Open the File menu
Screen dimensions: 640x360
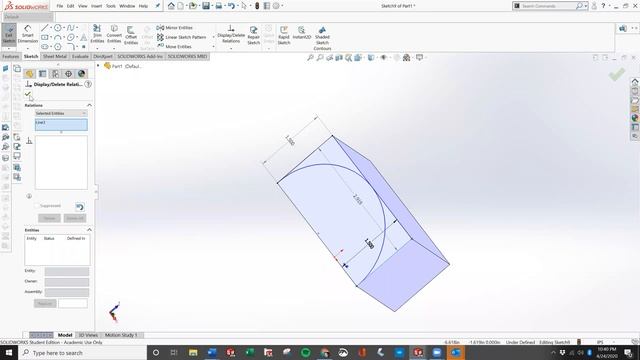[x=60, y=6]
